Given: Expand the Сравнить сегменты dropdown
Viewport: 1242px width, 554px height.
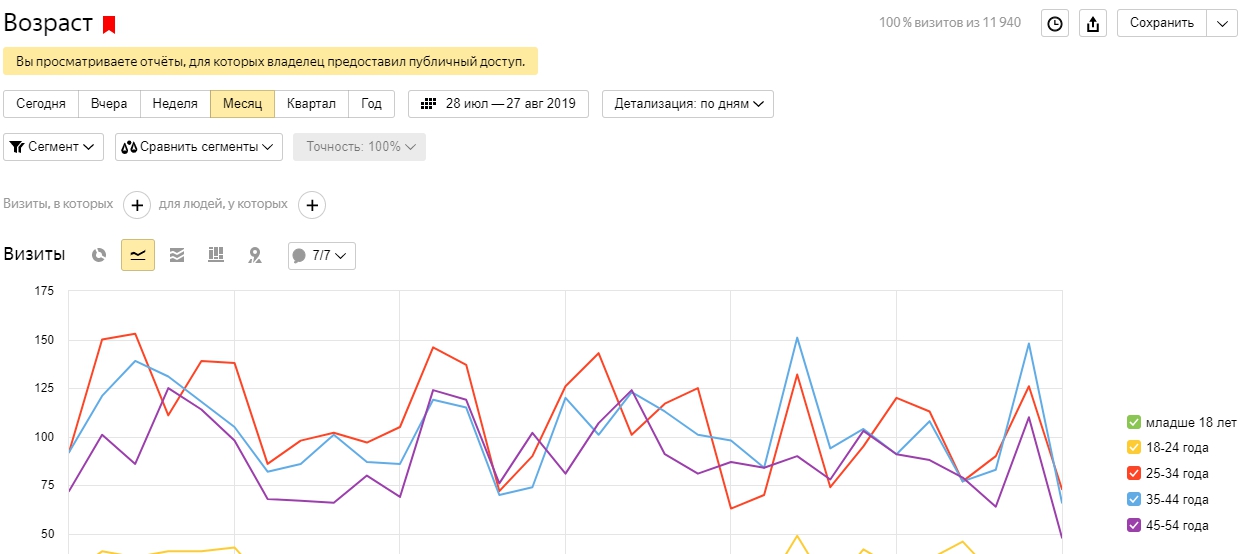Looking at the screenshot, I should [x=198, y=147].
